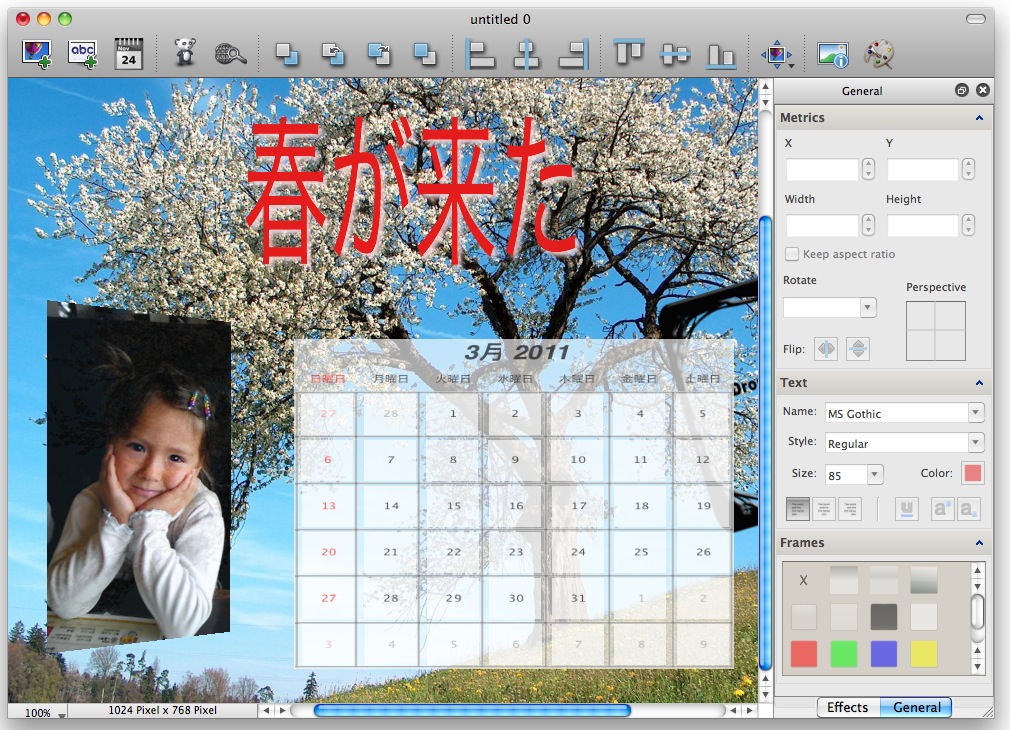Viewport: 1010px width, 730px height.
Task: Click the Frames list scrollbar handle
Action: [977, 611]
